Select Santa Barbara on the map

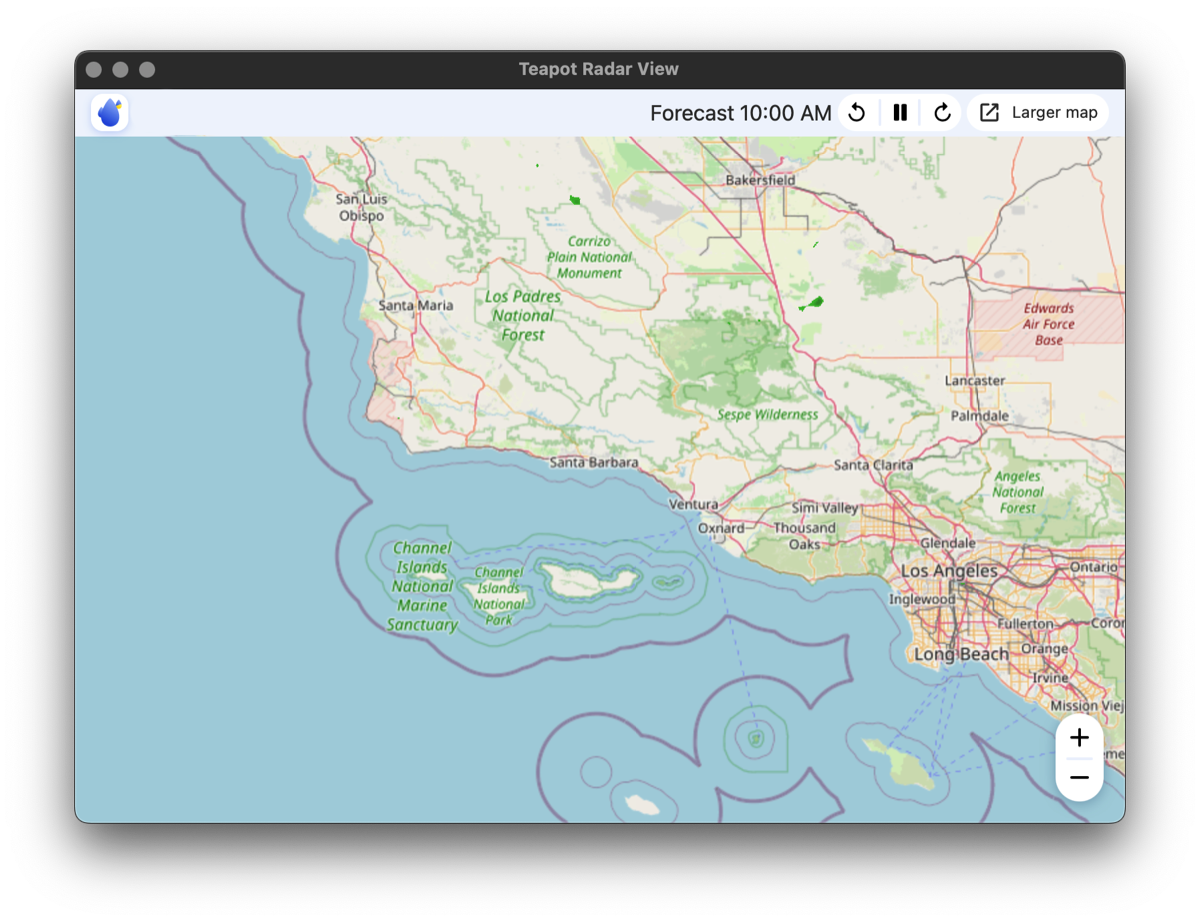(x=594, y=463)
